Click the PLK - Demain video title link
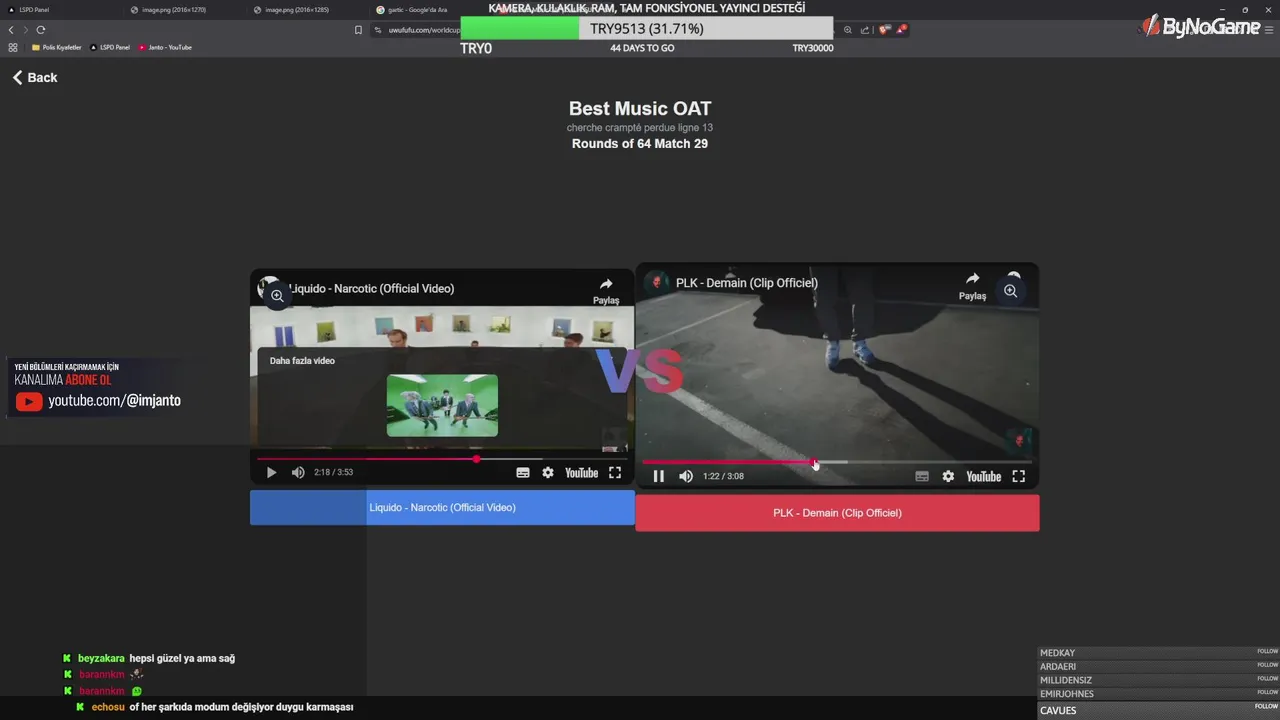 click(746, 283)
